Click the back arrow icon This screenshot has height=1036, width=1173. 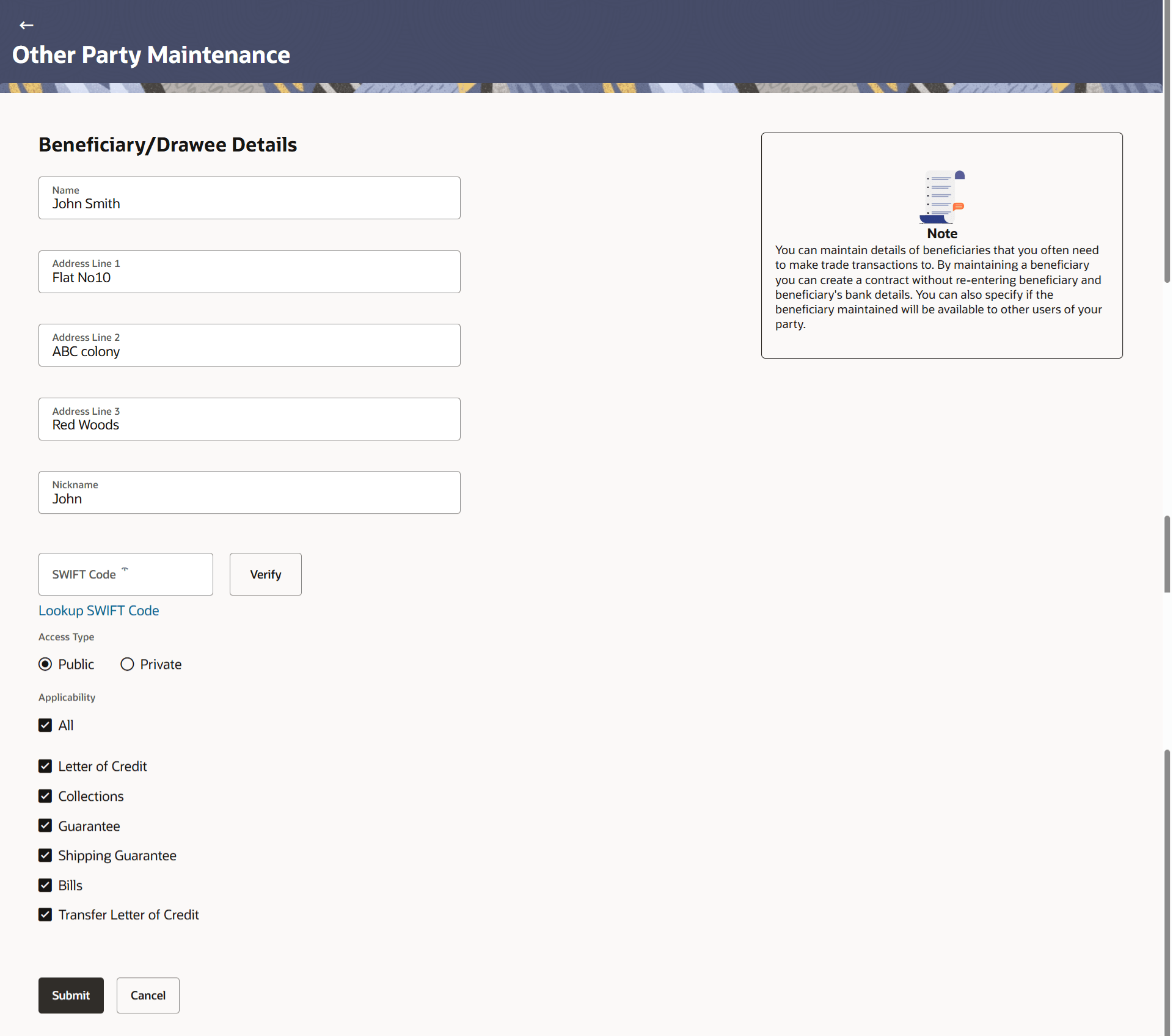coord(26,25)
